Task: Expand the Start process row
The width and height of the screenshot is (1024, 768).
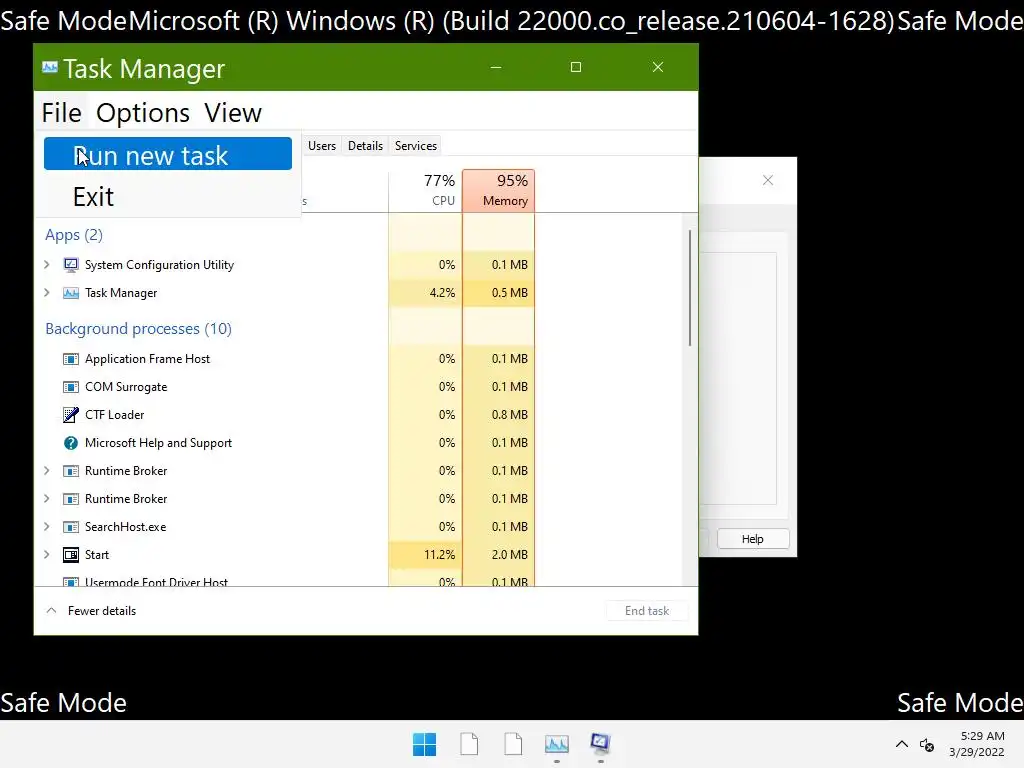Action: 47,554
